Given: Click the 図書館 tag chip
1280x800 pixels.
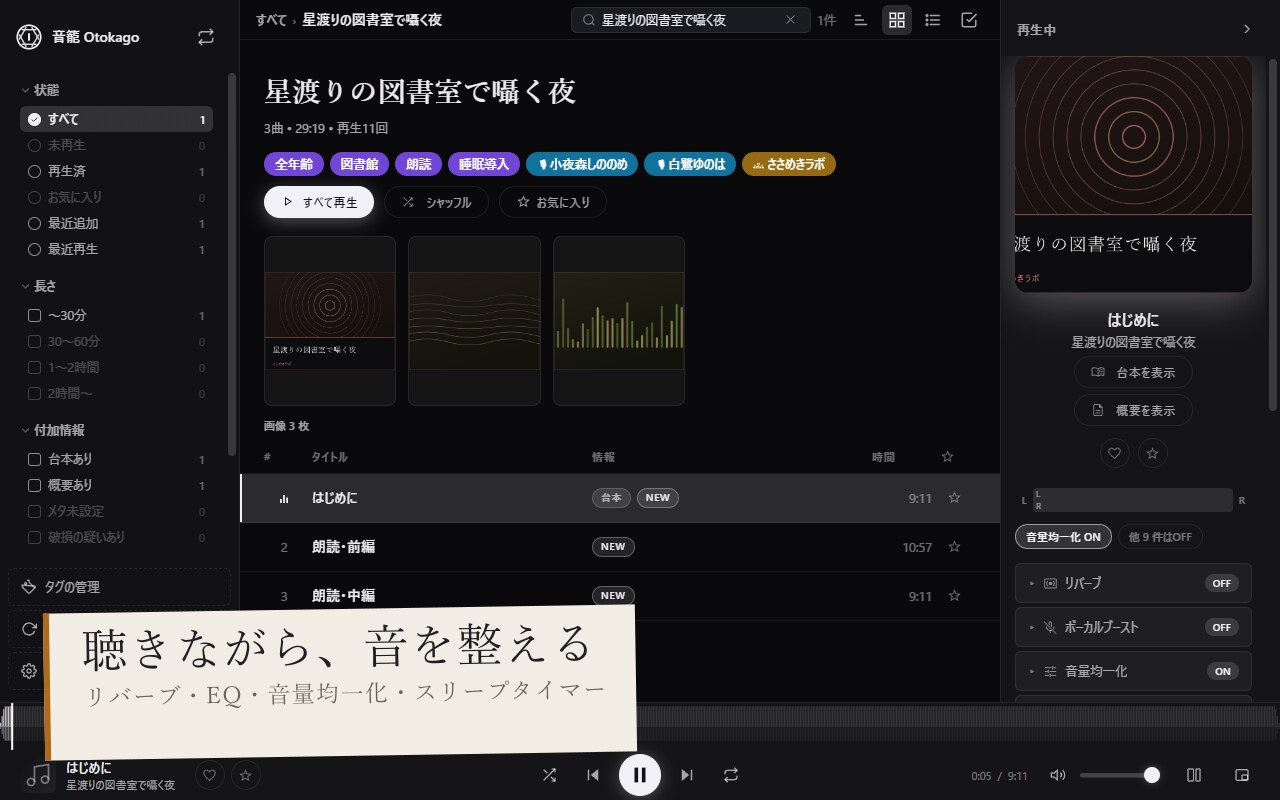Looking at the screenshot, I should pos(360,164).
